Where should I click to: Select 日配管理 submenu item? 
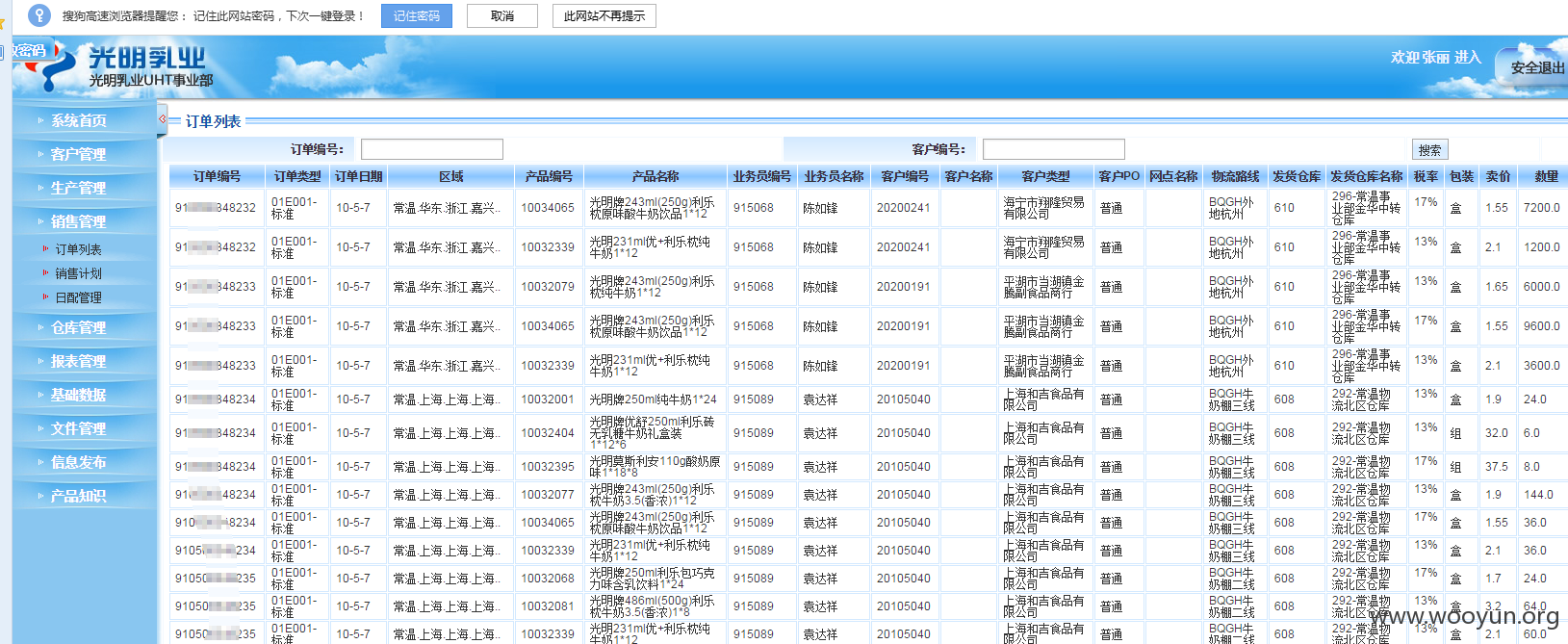(78, 297)
